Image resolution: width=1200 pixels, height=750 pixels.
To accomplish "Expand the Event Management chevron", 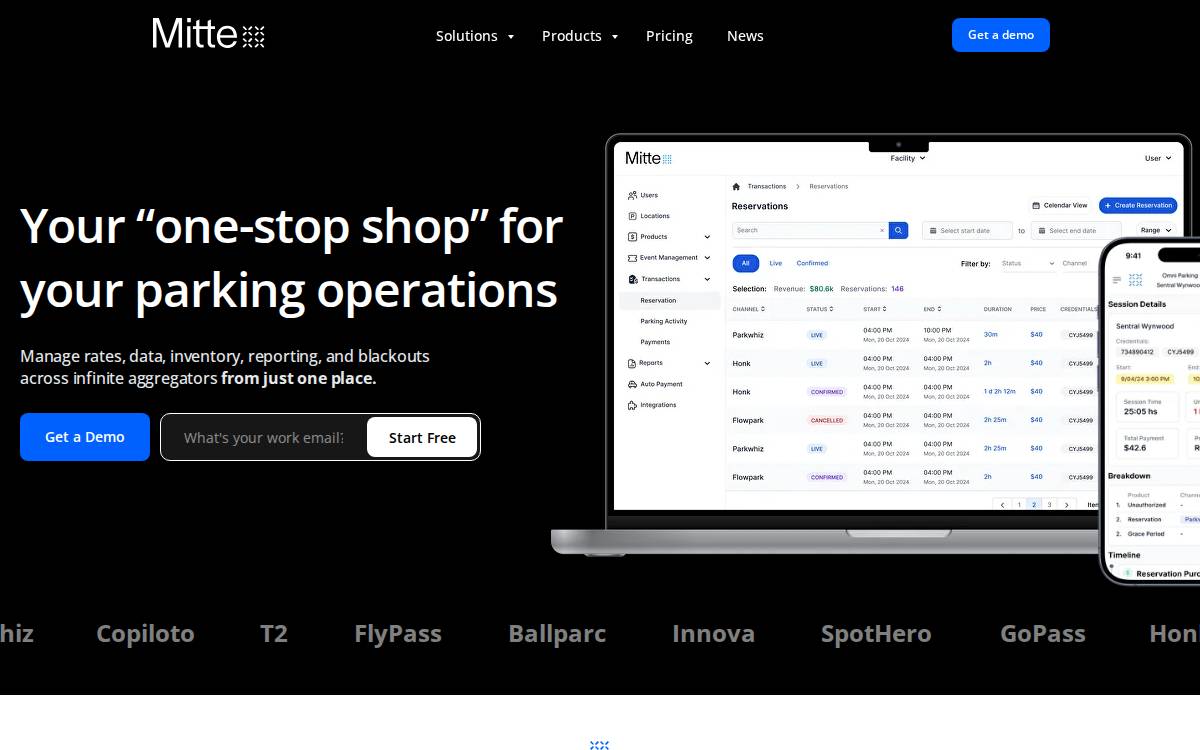I will (707, 258).
